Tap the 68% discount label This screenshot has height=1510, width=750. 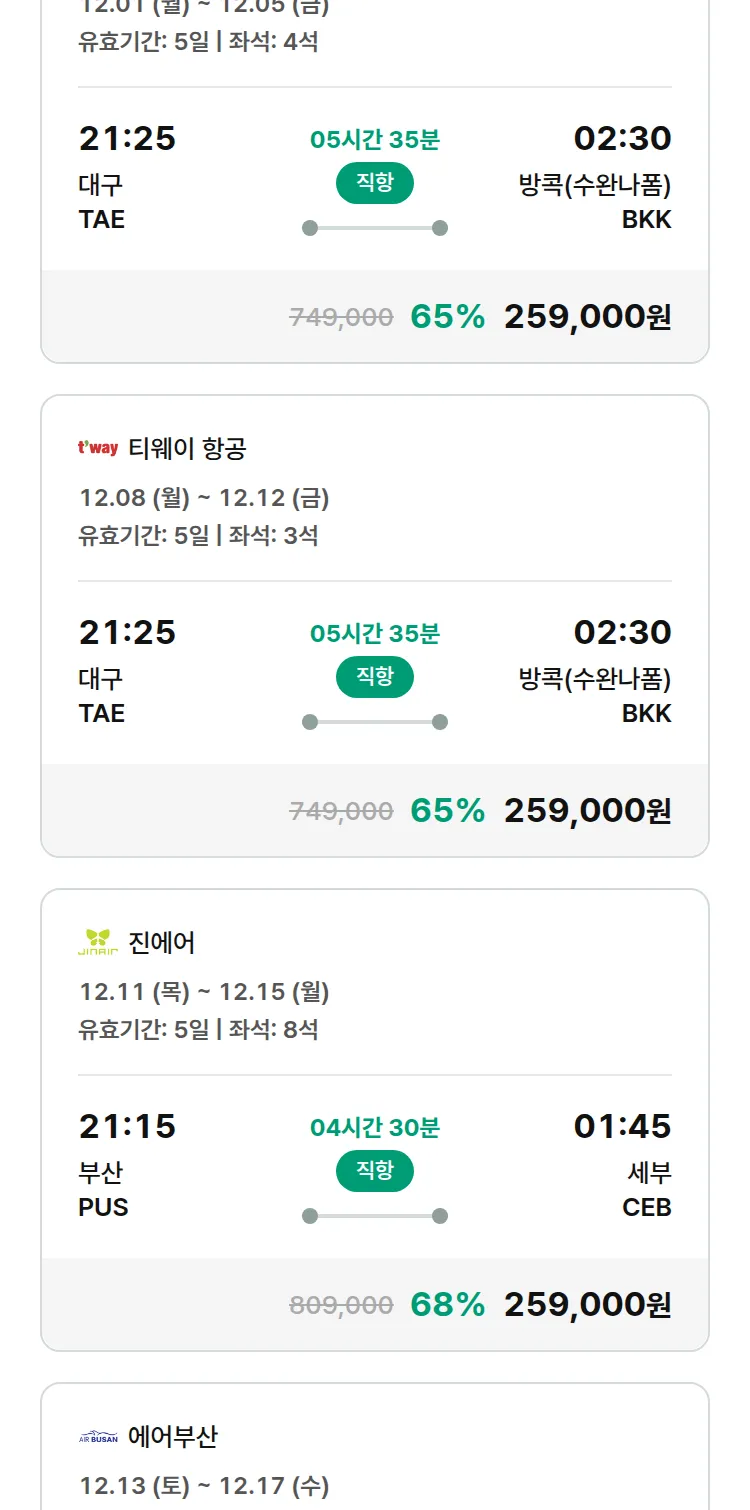click(x=447, y=1304)
